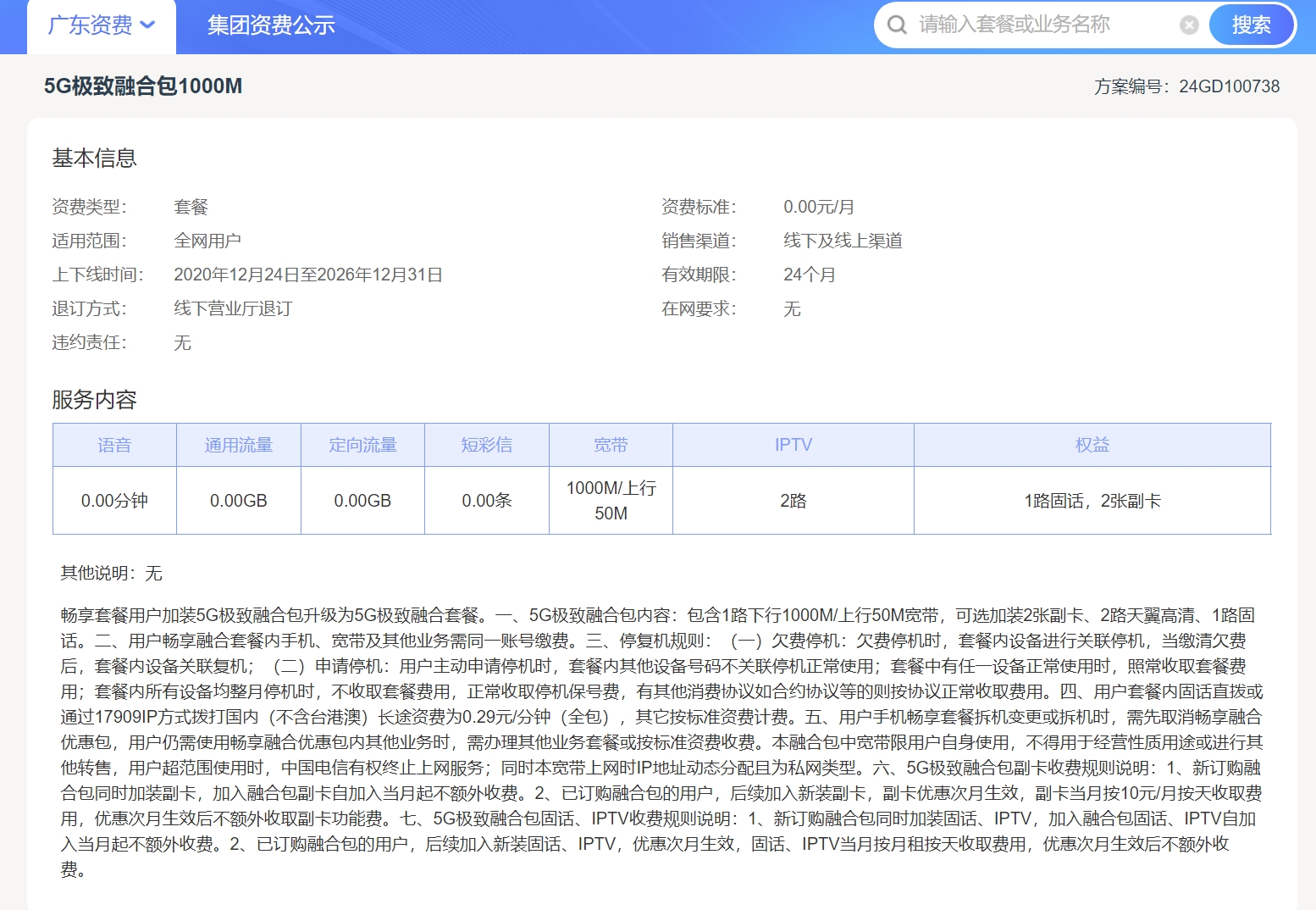Click the 短彩信 column header
The width and height of the screenshot is (1316, 910).
point(487,445)
